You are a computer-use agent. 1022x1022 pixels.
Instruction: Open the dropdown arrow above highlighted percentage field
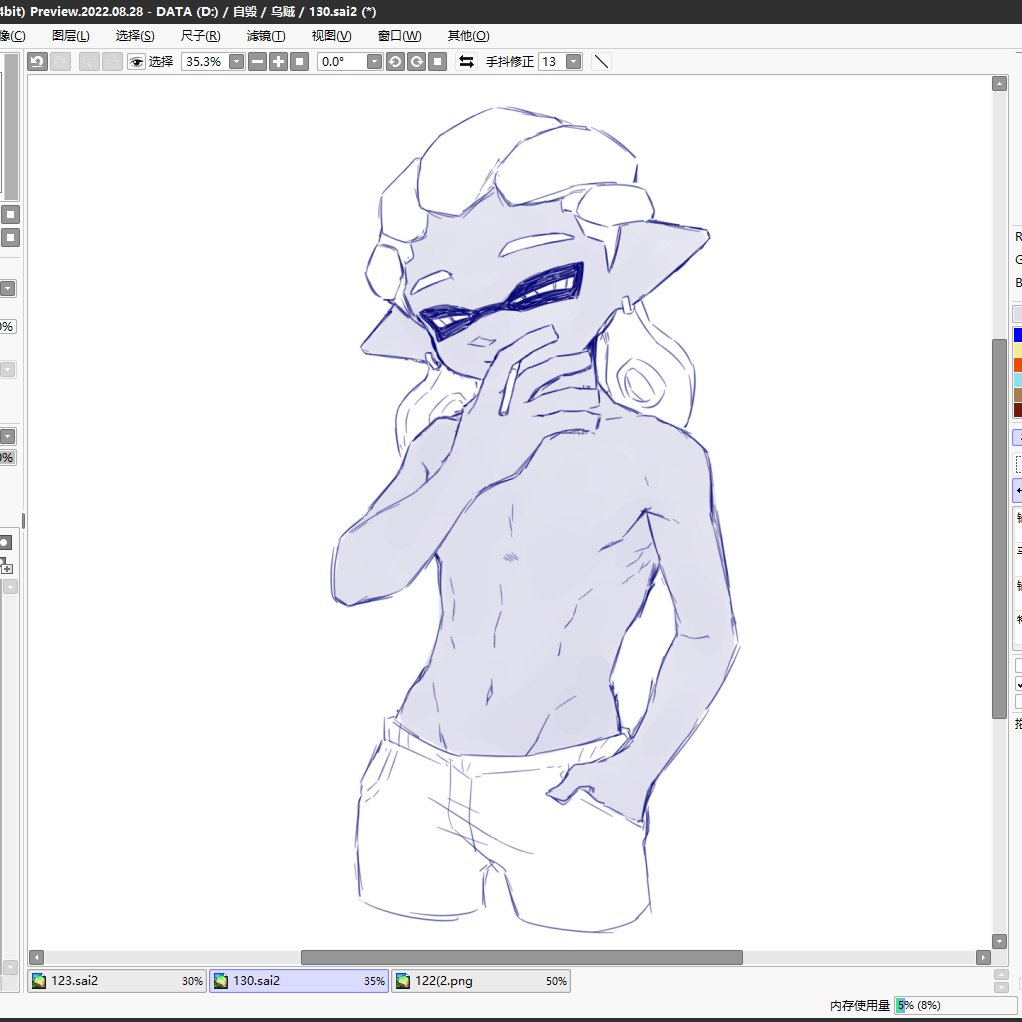(x=8, y=436)
